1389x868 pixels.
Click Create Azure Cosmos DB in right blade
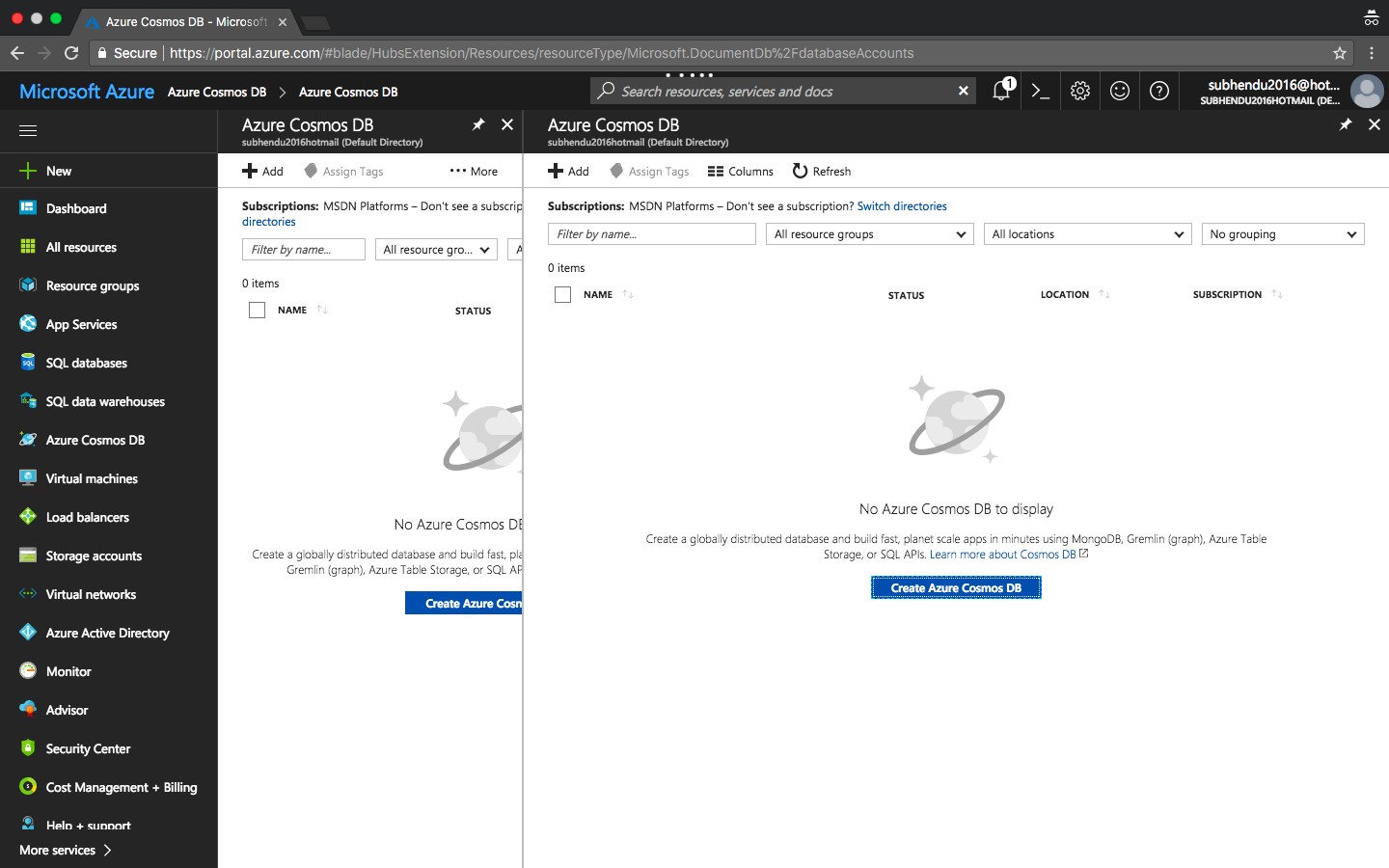956,587
